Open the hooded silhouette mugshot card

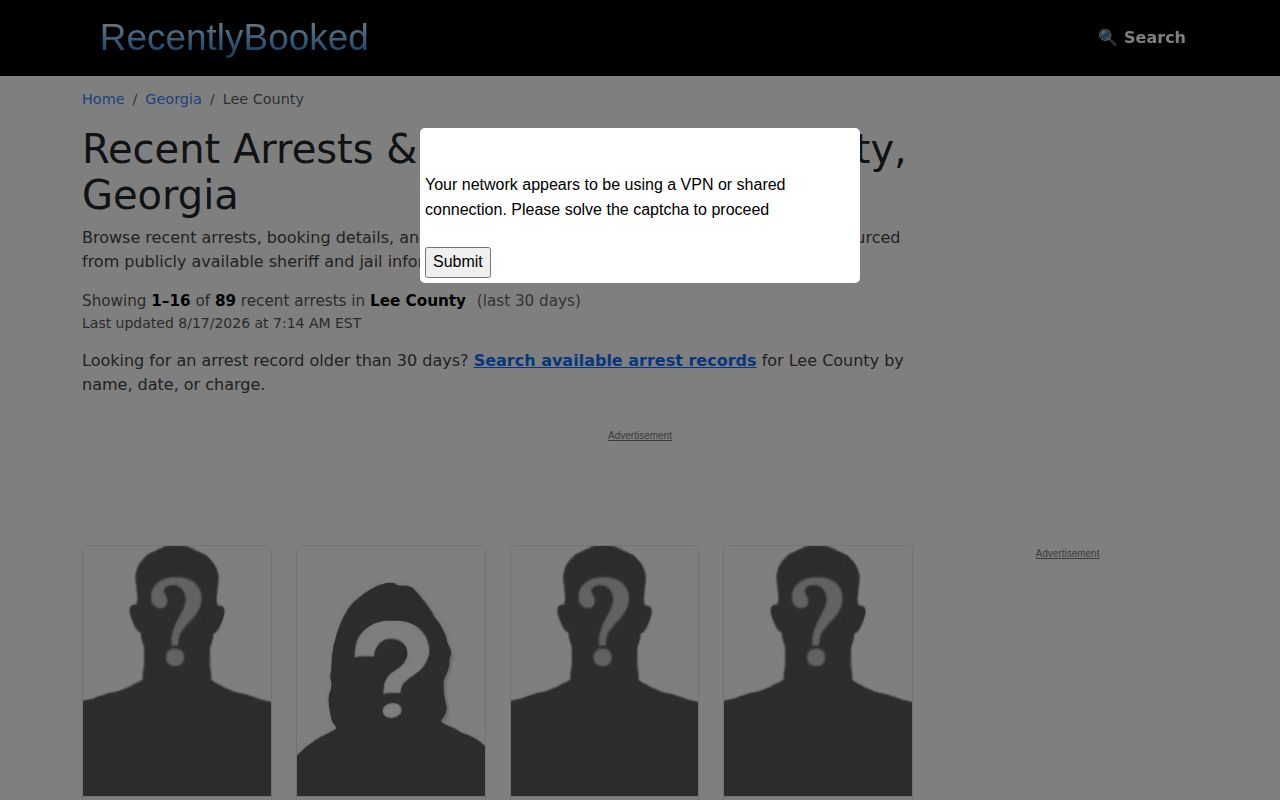click(x=391, y=671)
